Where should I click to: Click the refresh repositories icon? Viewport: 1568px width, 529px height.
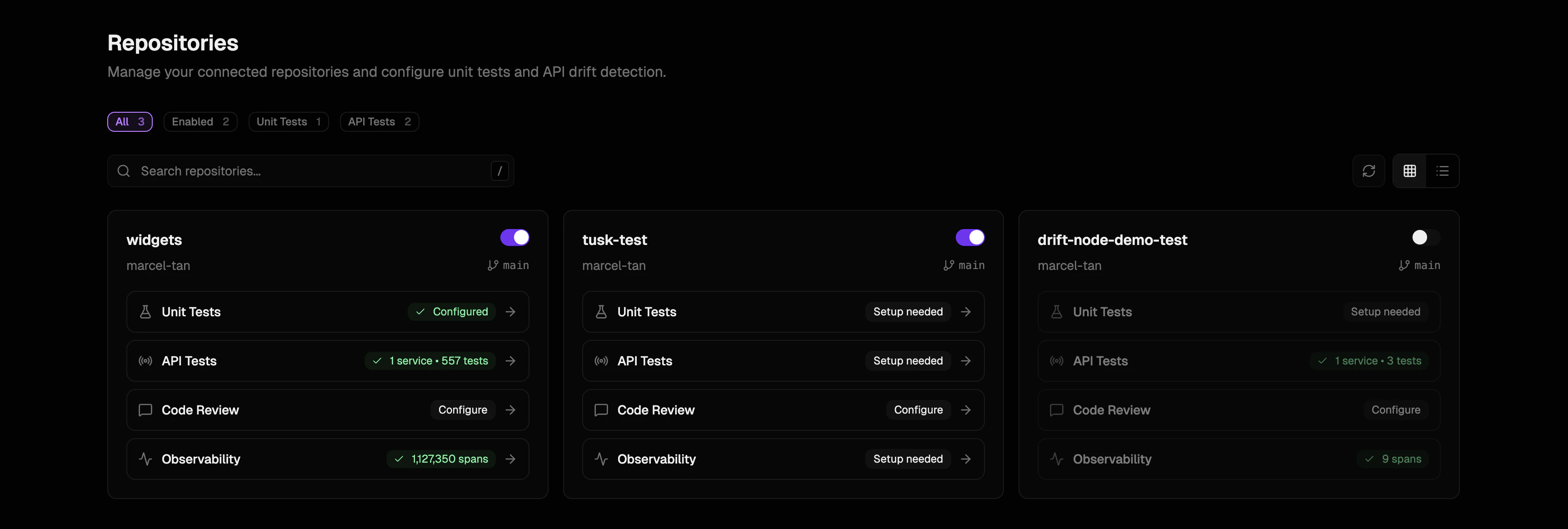coord(1368,171)
